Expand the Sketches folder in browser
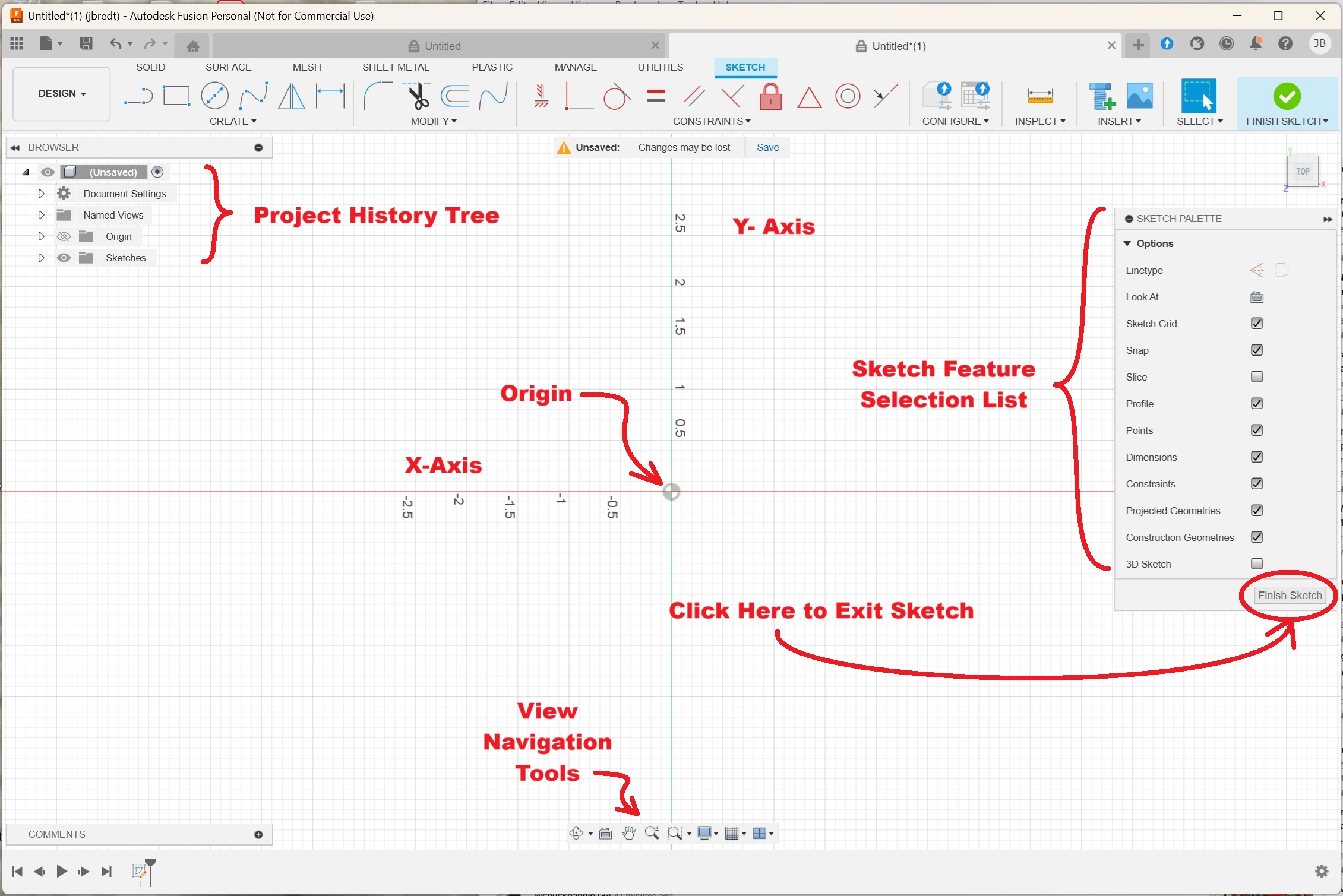 [x=41, y=258]
